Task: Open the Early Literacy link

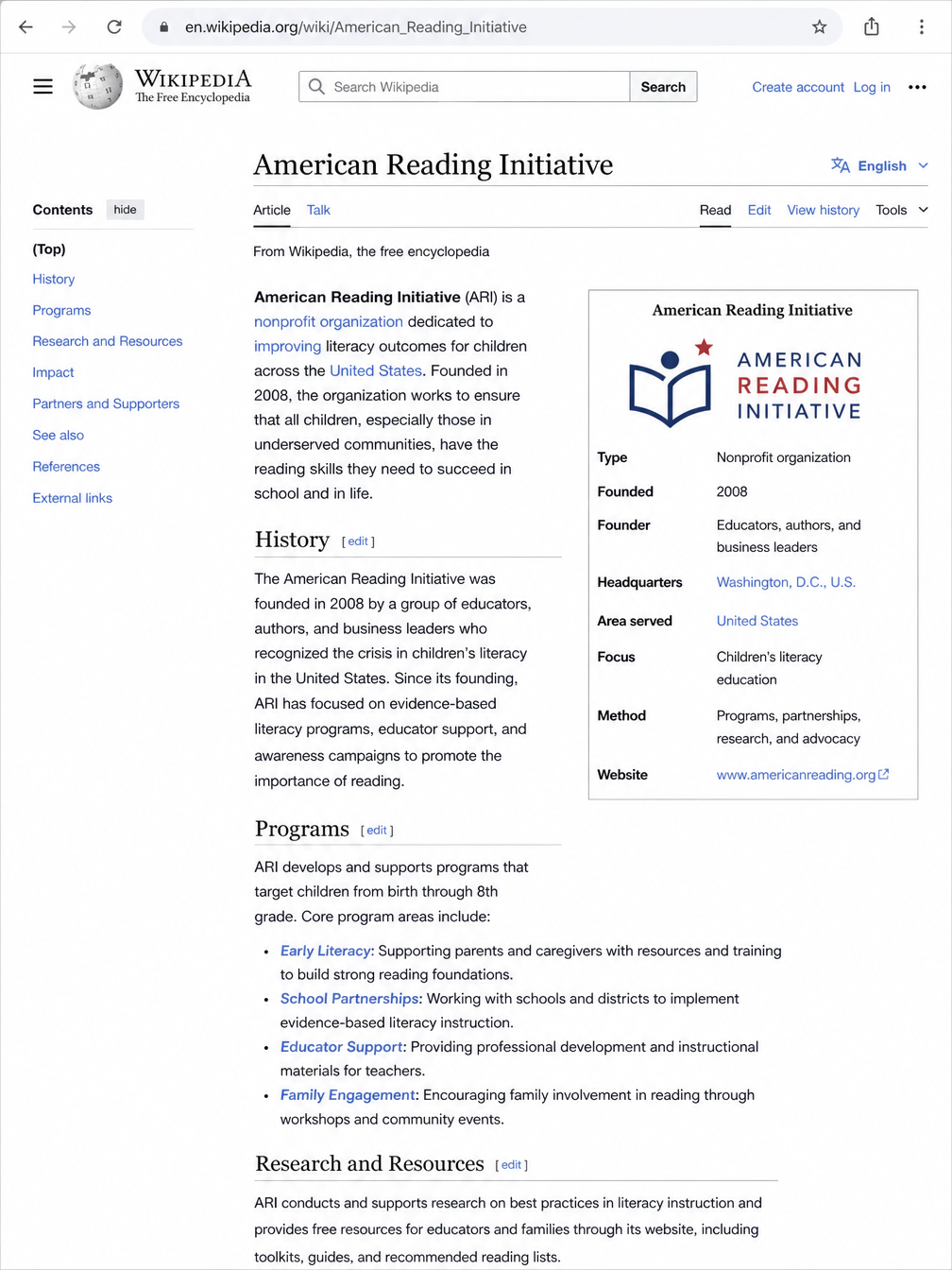Action: click(x=326, y=951)
